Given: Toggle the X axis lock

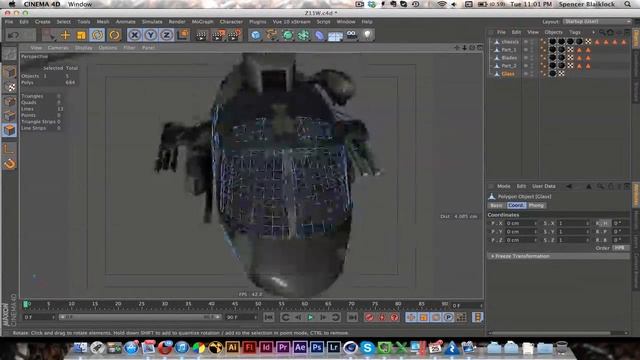Looking at the screenshot, I should 134,36.
